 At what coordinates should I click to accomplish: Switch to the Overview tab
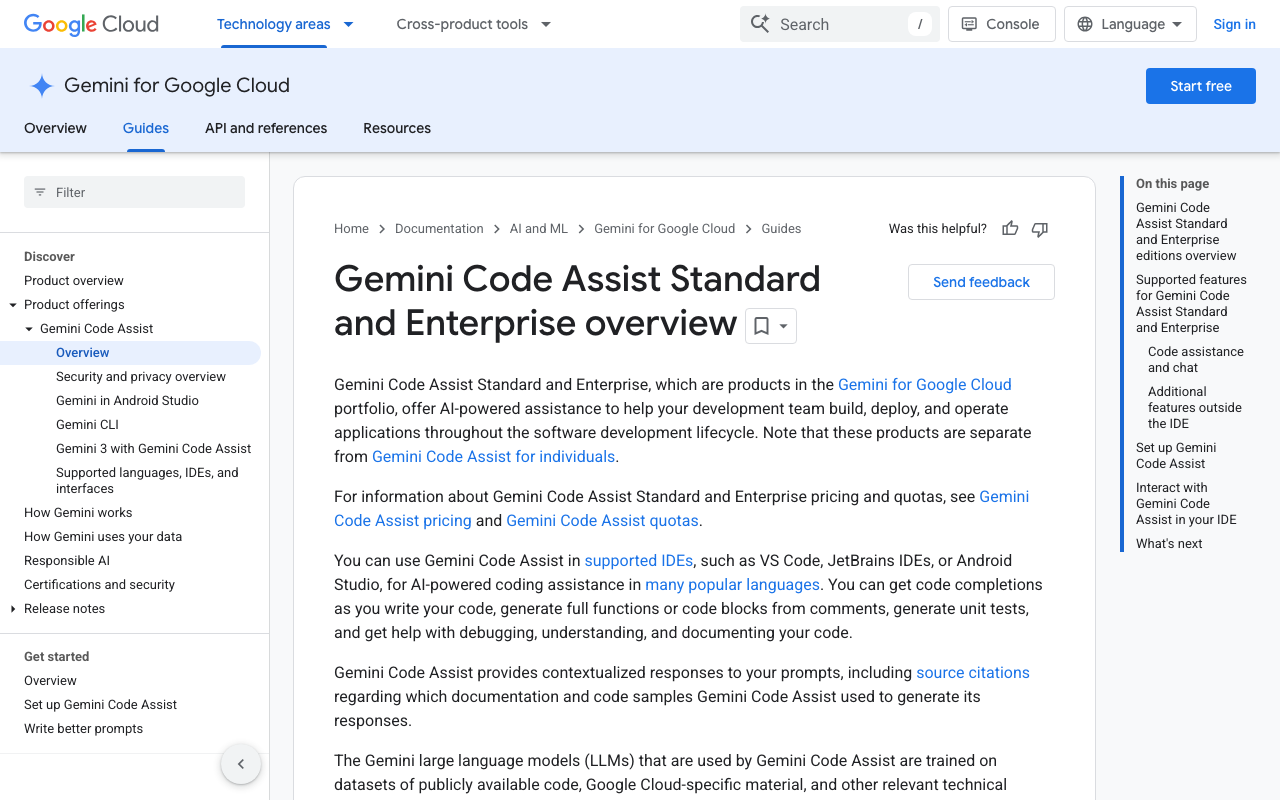click(x=55, y=128)
